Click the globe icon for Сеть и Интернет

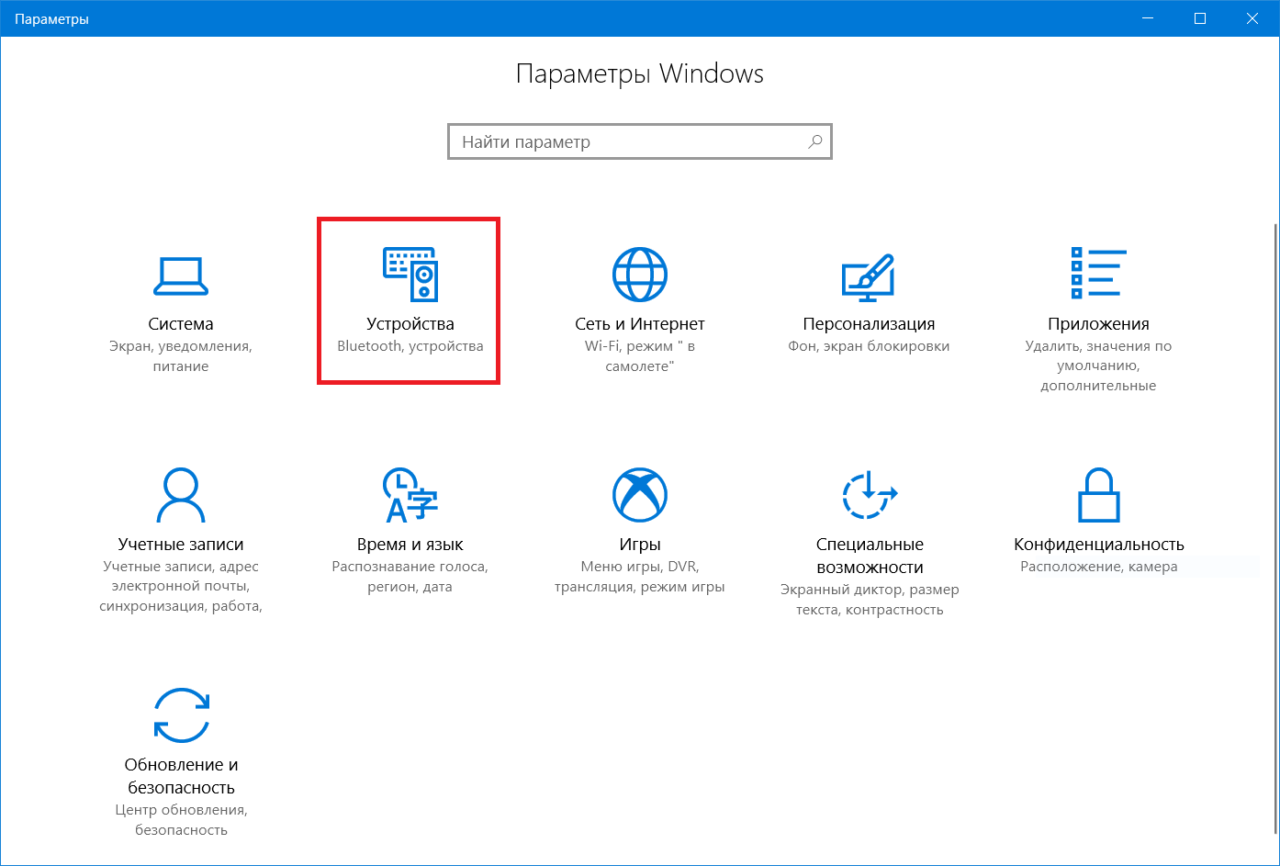pos(639,274)
